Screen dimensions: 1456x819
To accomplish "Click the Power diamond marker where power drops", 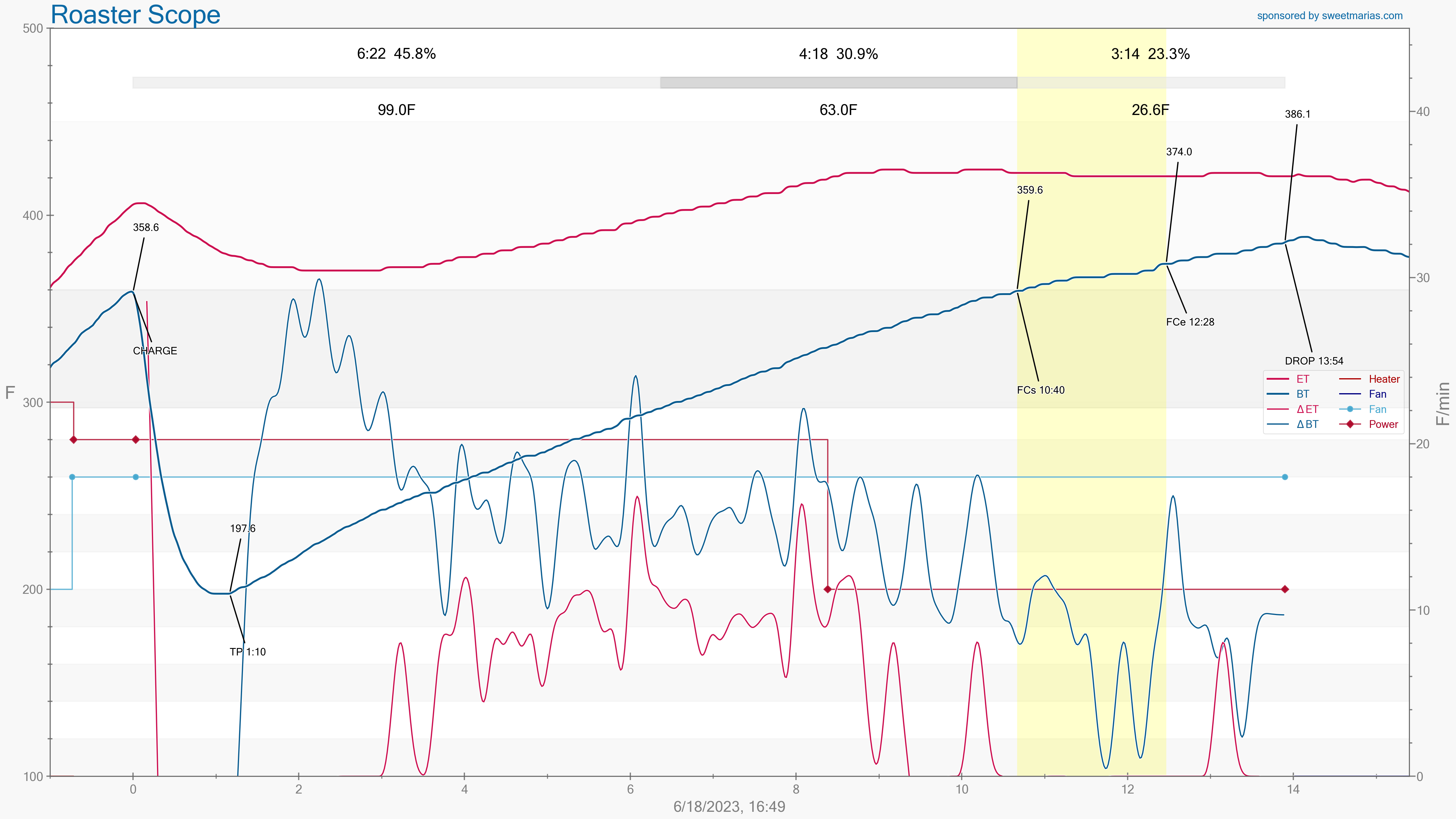I will [x=827, y=589].
